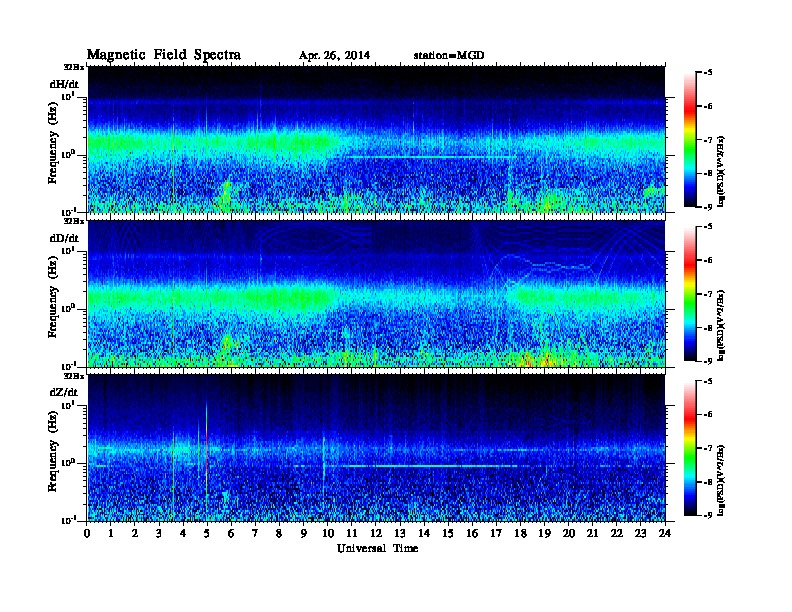The width and height of the screenshot is (792, 612).
Task: Click inside the dD/dt spectrogram plot
Action: click(376, 294)
